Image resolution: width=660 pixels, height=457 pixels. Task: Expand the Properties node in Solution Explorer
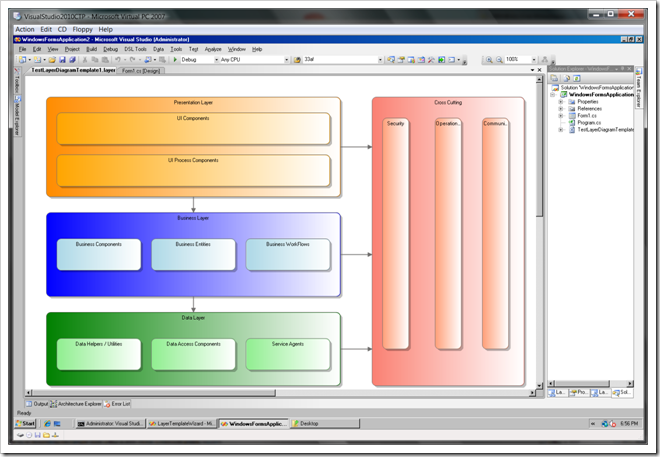(x=561, y=102)
